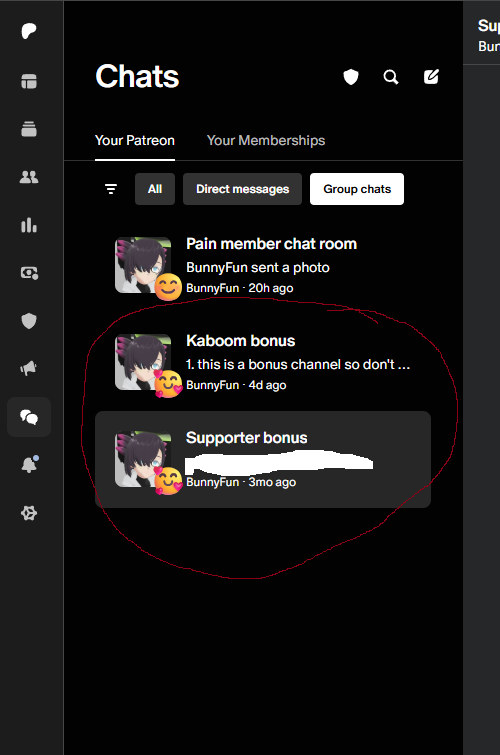Click the shield icon beside Chats title
Image resolution: width=500 pixels, height=755 pixels.
pos(351,77)
